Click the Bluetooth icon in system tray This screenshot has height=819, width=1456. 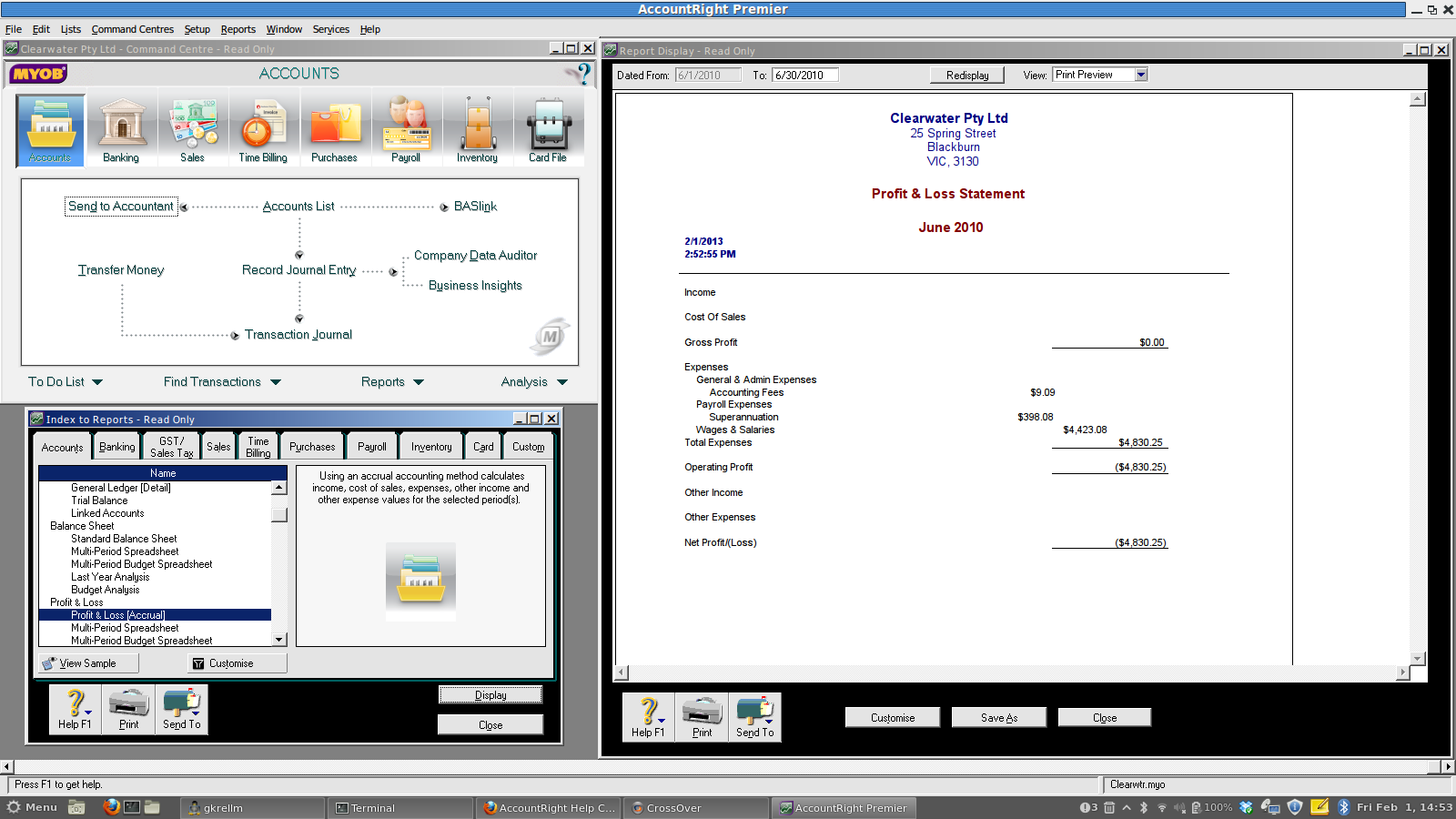(x=1343, y=807)
